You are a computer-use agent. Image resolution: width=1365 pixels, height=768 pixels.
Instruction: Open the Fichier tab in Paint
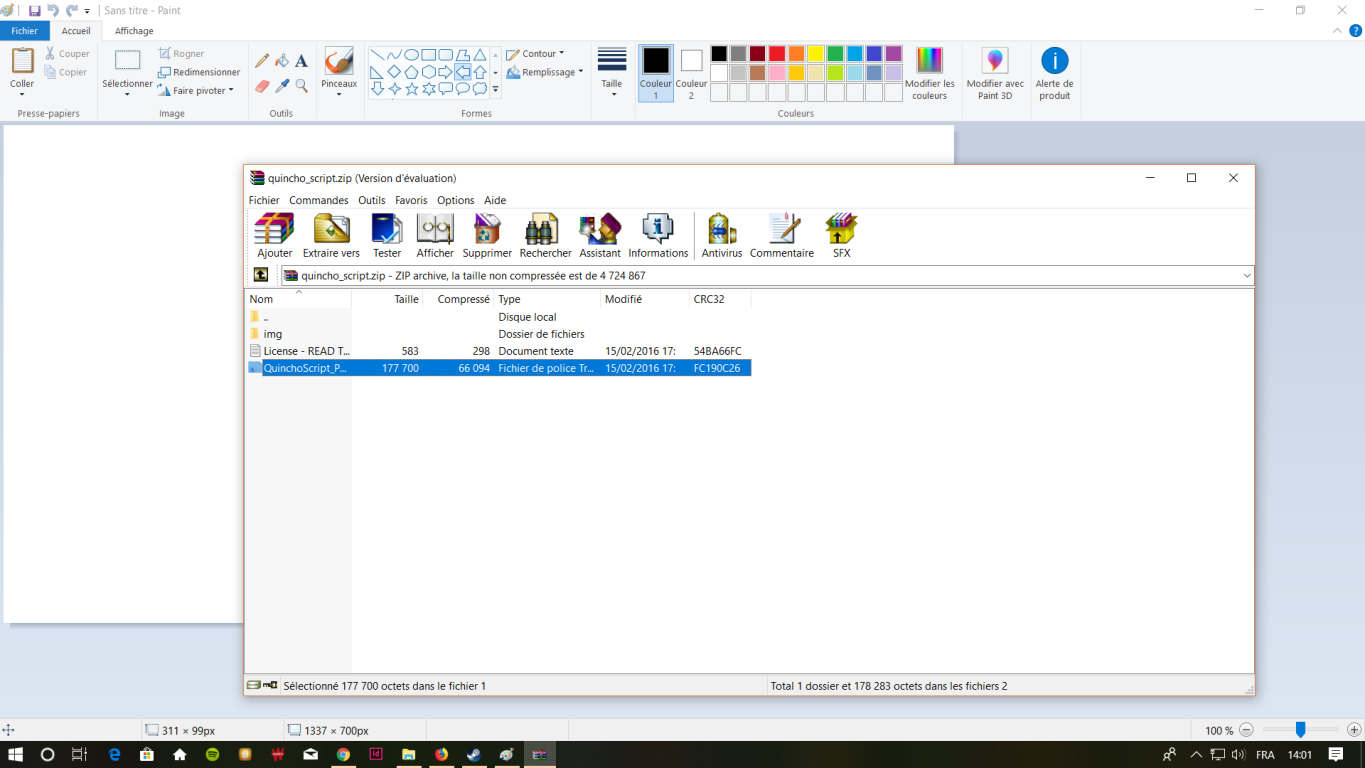[25, 31]
